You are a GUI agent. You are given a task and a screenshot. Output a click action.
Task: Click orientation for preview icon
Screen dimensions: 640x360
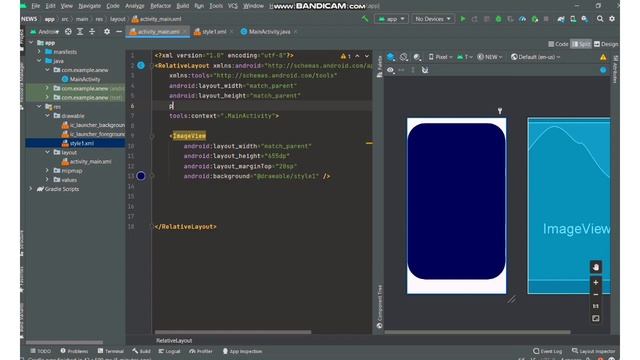click(404, 57)
